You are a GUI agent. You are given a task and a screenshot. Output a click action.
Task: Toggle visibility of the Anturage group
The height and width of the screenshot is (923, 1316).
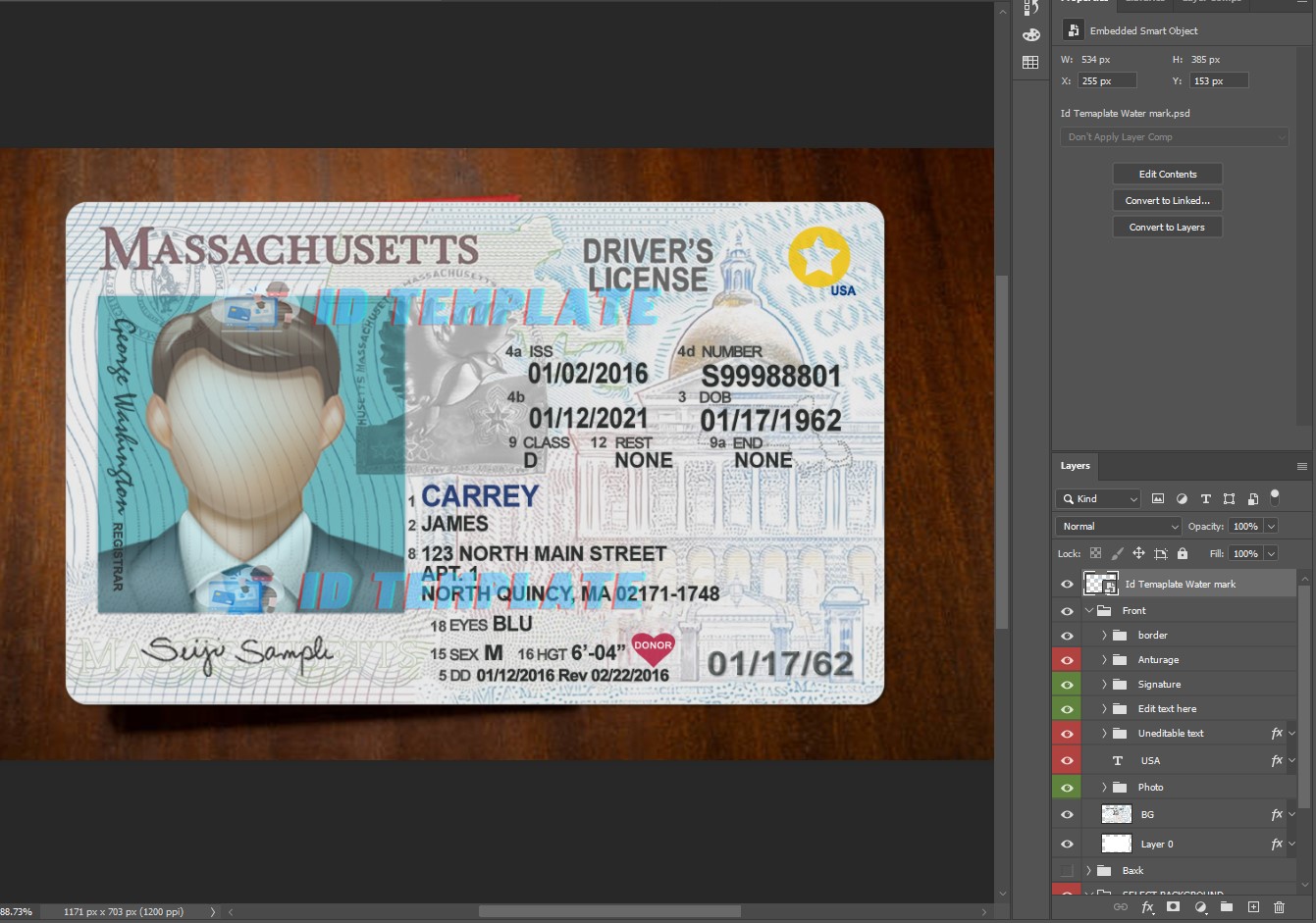[x=1067, y=660]
